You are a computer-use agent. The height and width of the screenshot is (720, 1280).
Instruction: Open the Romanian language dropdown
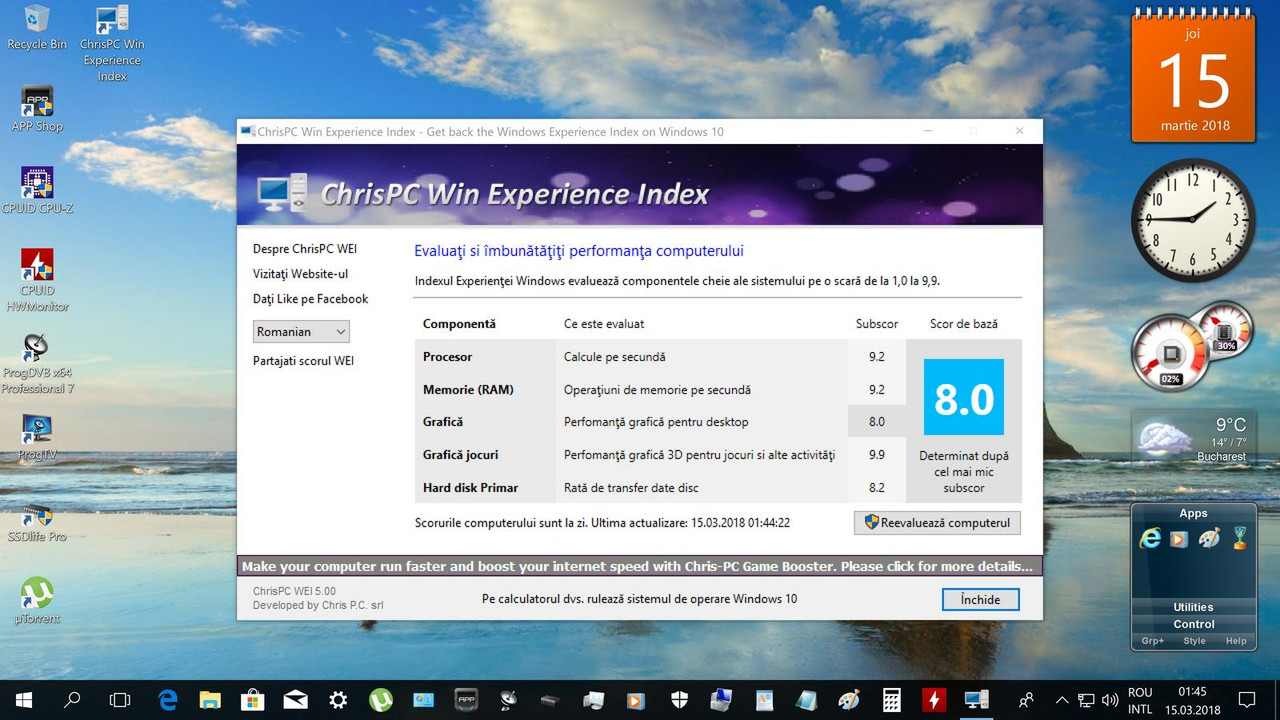[x=301, y=331]
